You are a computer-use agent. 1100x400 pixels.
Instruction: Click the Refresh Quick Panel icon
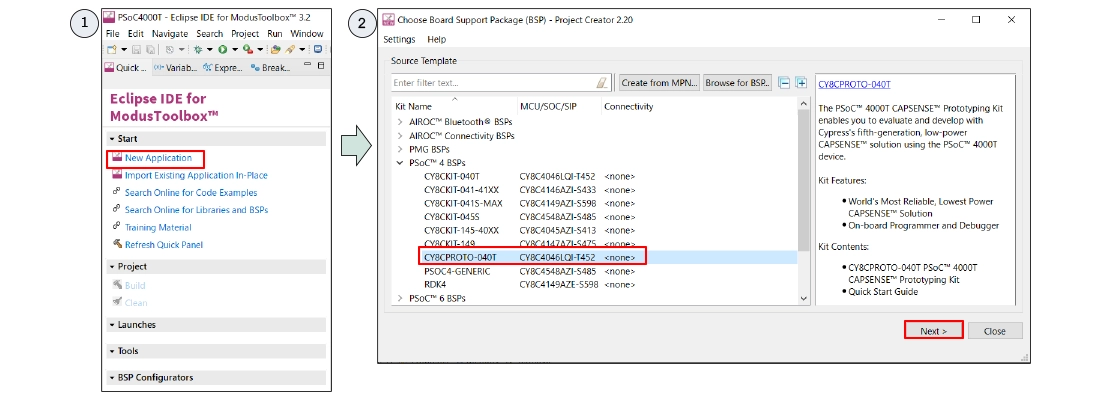pyautogui.click(x=117, y=244)
